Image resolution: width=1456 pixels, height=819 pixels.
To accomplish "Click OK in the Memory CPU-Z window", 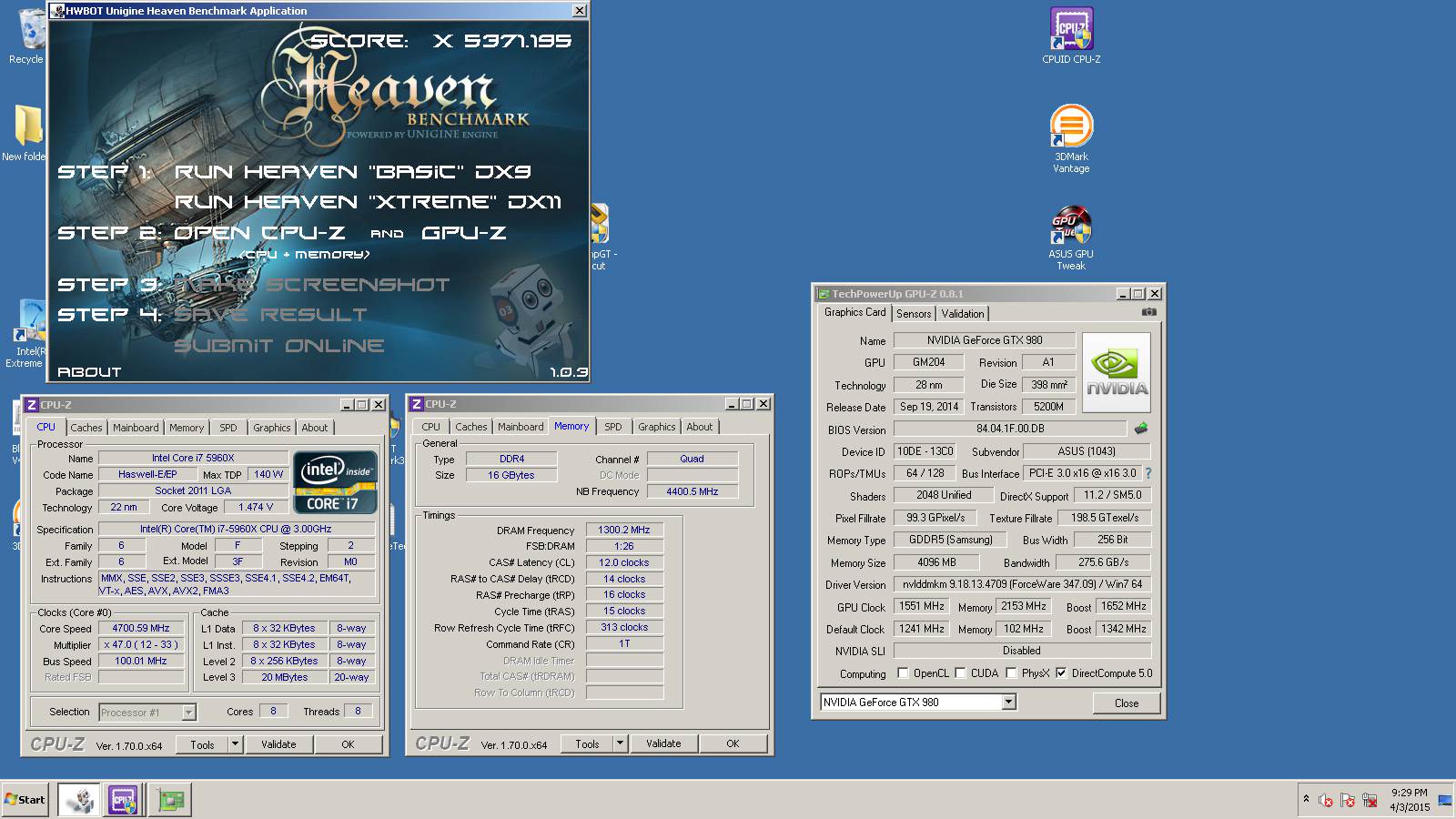I will point(733,743).
